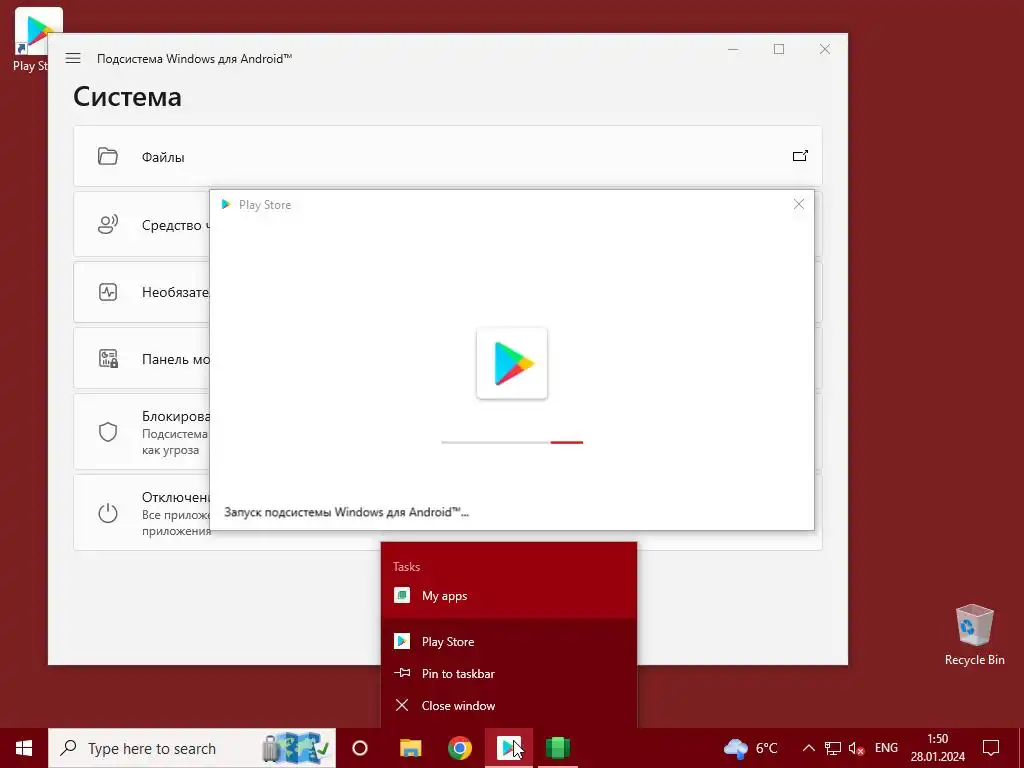Select Pin to taskbar option
1024x768 pixels.
509,673
